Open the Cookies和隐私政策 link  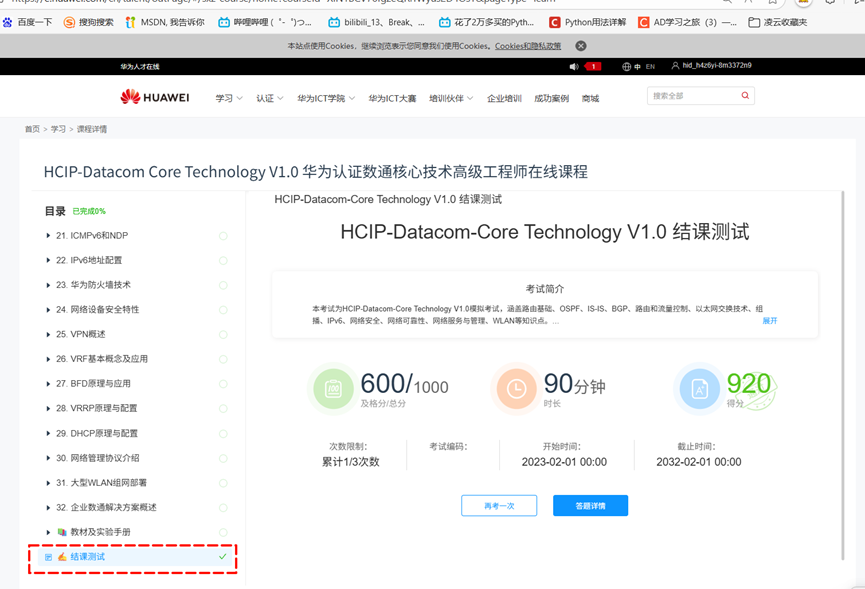[x=528, y=46]
